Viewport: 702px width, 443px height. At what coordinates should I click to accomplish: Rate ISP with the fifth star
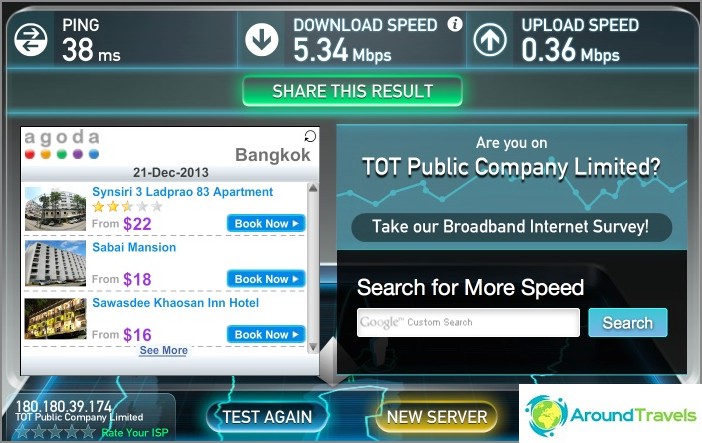point(88,432)
